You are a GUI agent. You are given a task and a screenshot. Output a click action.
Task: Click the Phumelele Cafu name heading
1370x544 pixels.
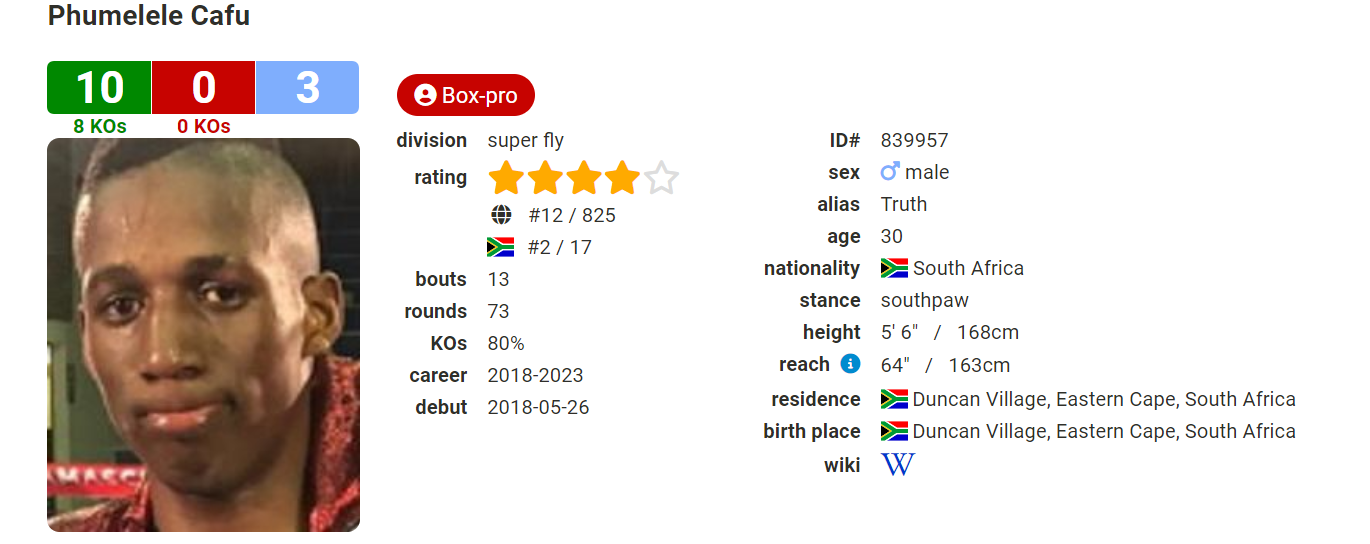(x=149, y=16)
